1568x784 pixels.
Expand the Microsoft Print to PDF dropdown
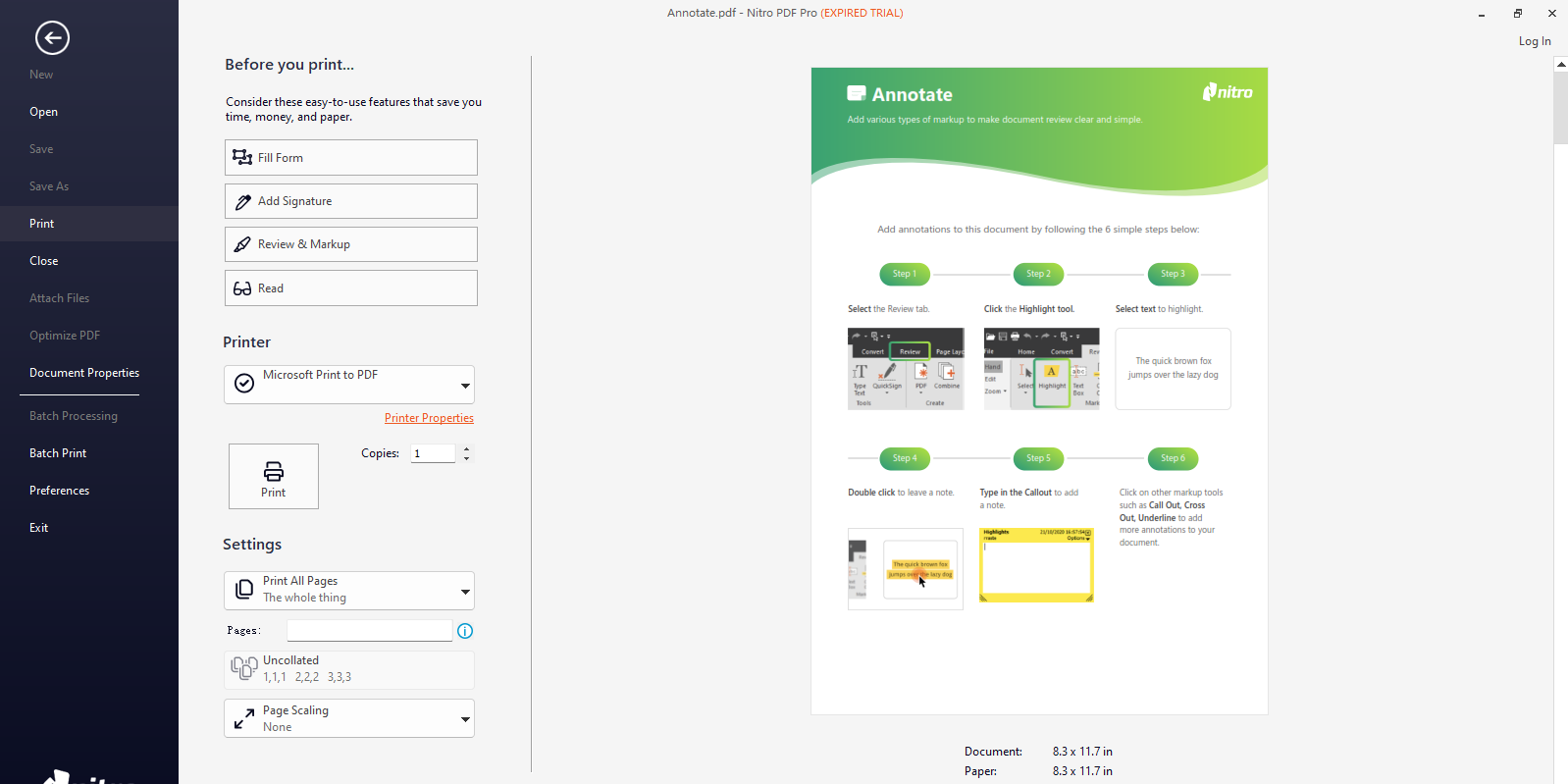pos(465,385)
